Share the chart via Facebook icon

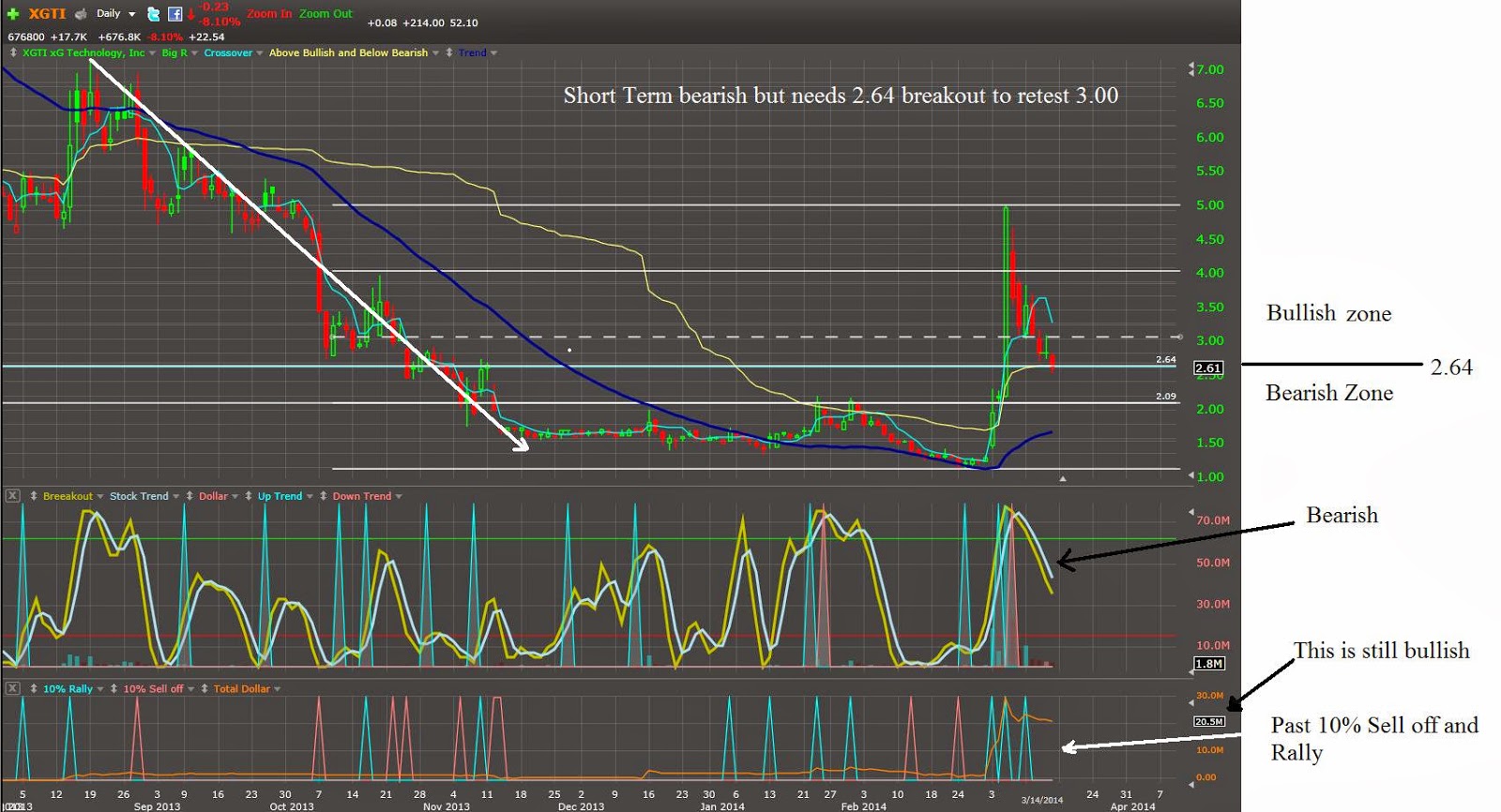pos(175,14)
